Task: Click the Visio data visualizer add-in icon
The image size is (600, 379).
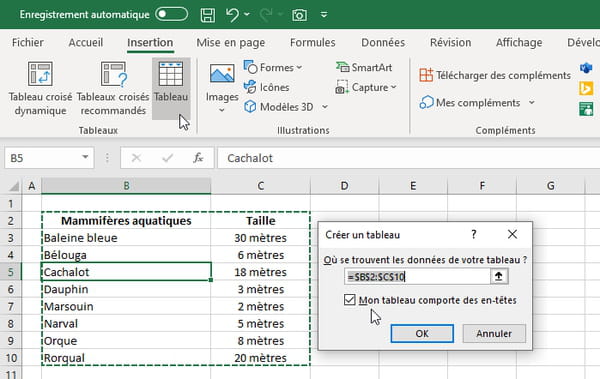Action: 585,68
